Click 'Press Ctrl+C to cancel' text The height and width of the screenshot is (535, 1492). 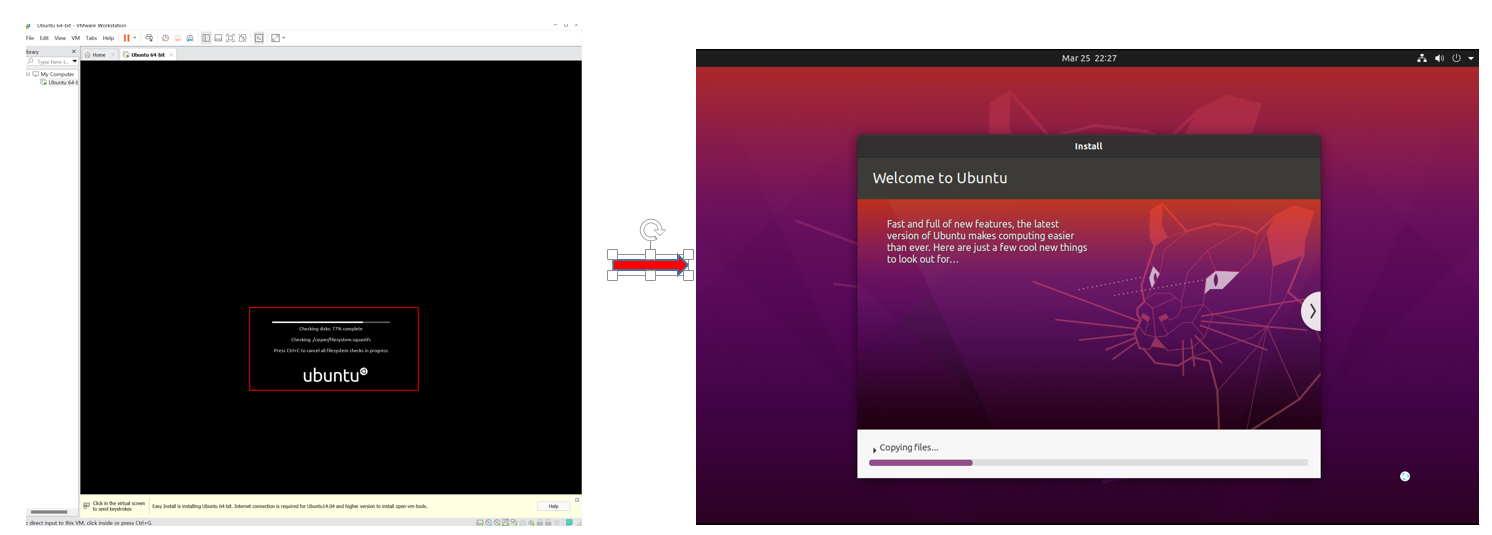(331, 351)
